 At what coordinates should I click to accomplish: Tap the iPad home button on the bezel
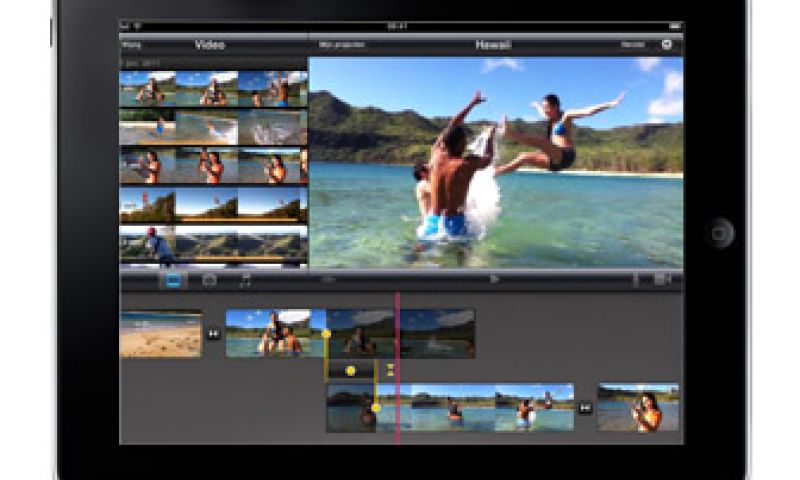tap(719, 233)
